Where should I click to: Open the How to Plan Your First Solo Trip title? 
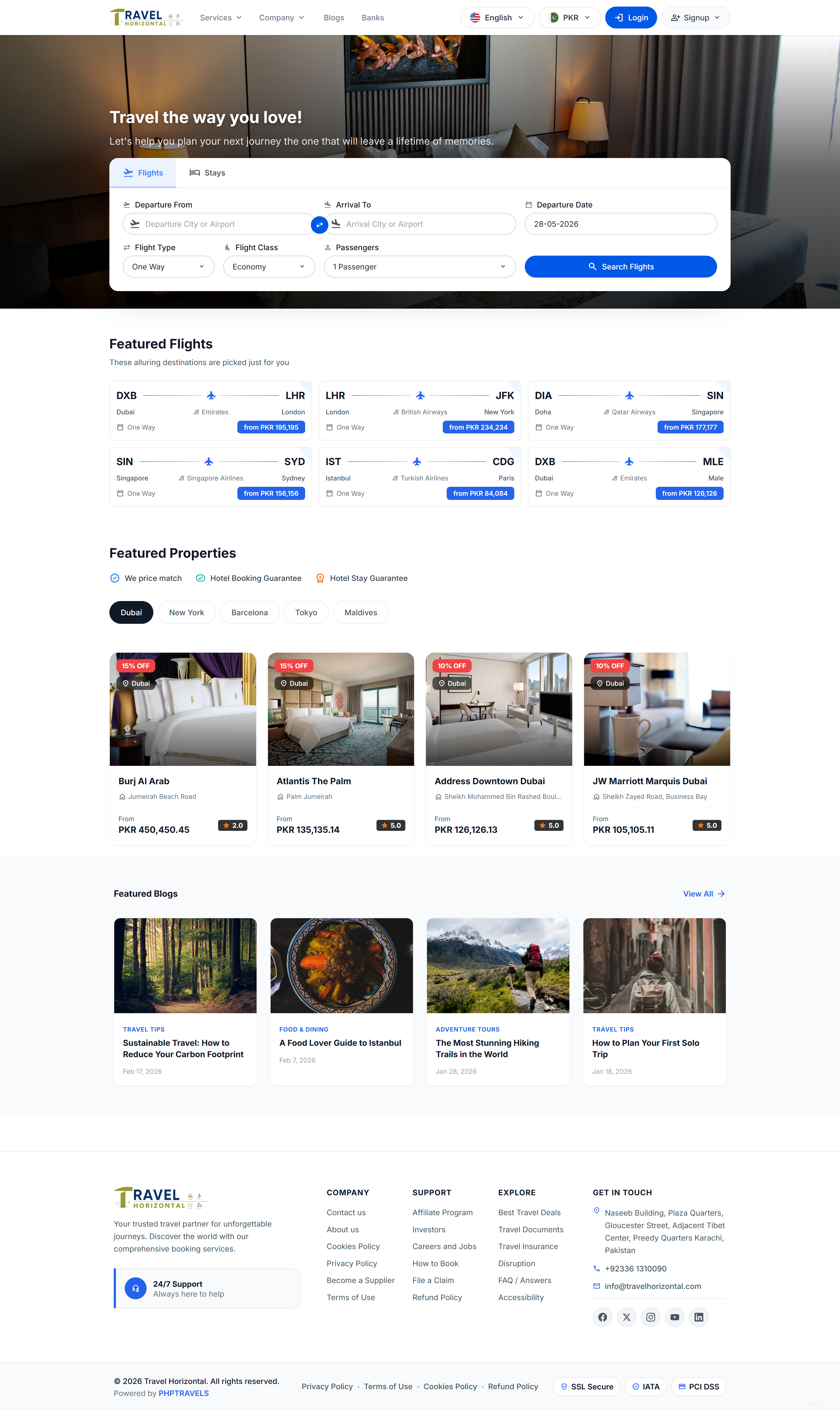pos(646,1049)
